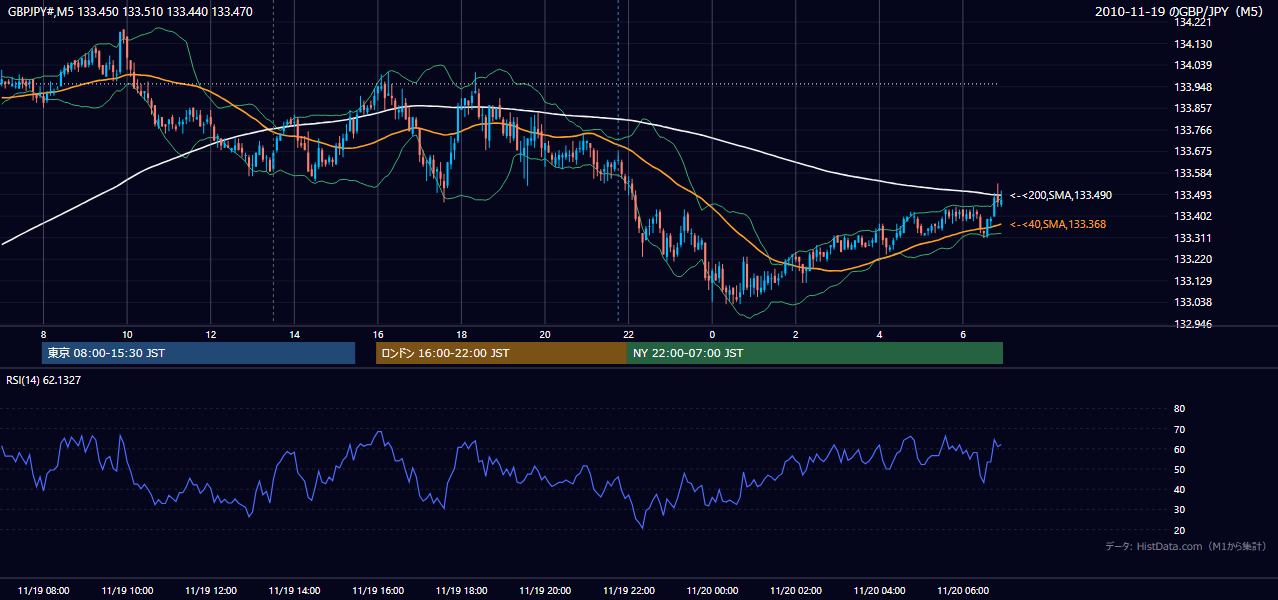Viewport: 1278px width, 600px height.
Task: Click the hour label 22 under price chart
Action: click(x=629, y=334)
